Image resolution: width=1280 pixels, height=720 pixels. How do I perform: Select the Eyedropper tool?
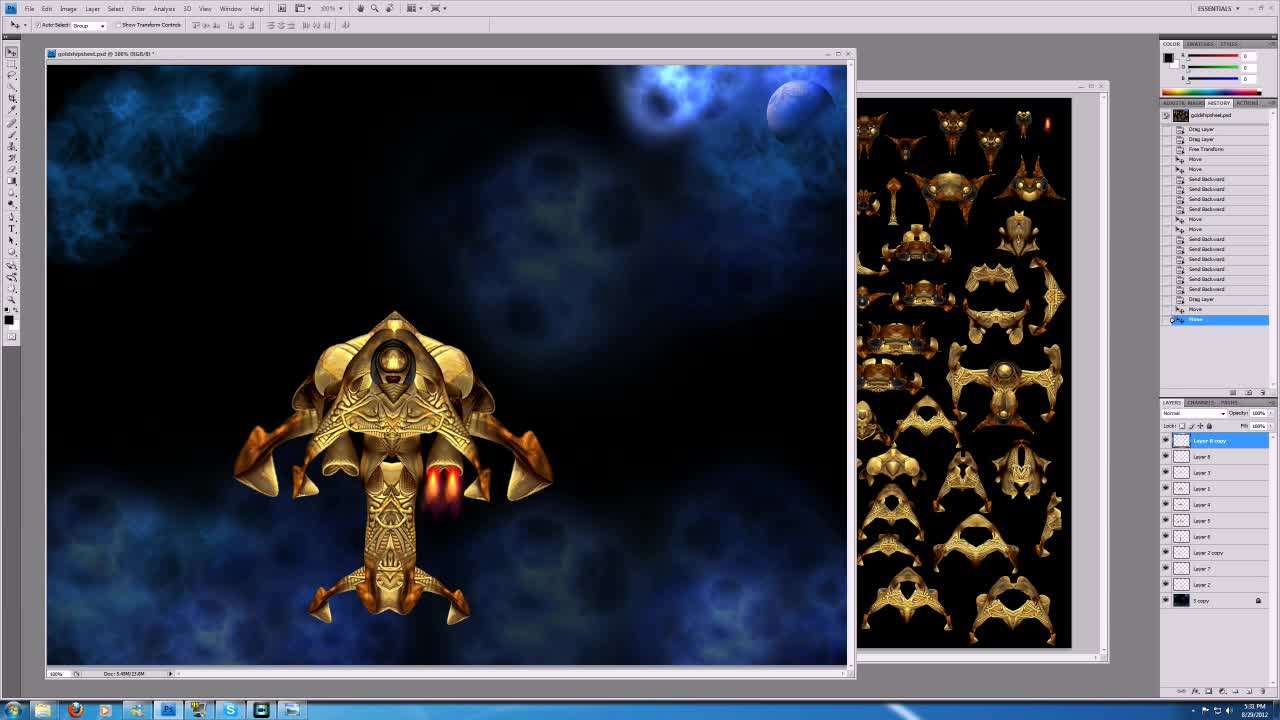(x=12, y=109)
